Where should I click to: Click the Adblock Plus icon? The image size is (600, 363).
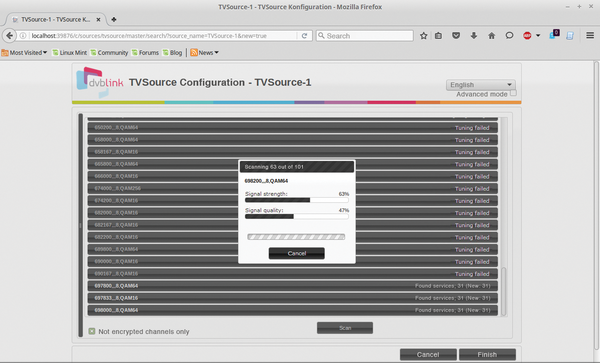click(x=527, y=36)
